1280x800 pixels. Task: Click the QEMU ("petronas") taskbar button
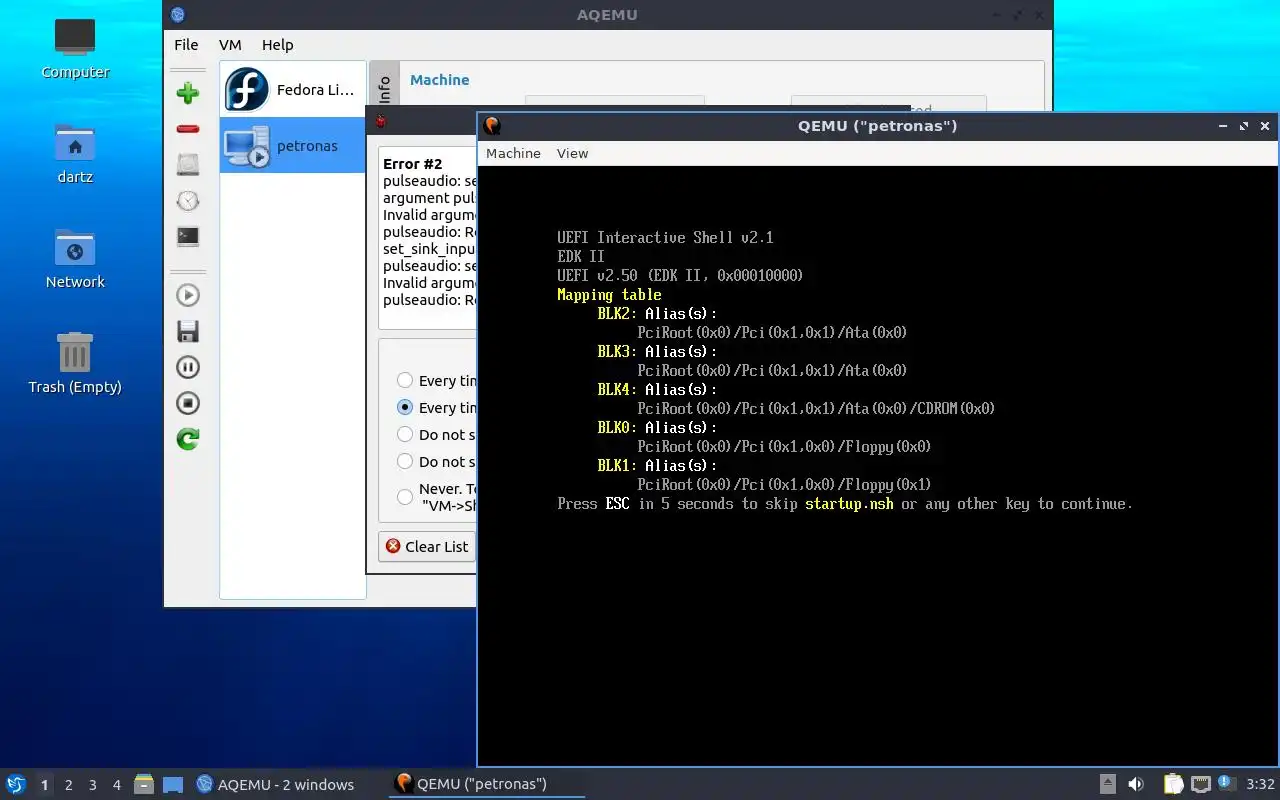(x=486, y=784)
